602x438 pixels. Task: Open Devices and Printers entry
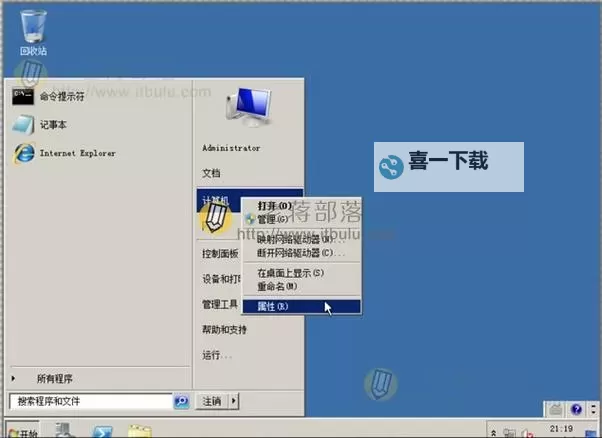pos(221,279)
